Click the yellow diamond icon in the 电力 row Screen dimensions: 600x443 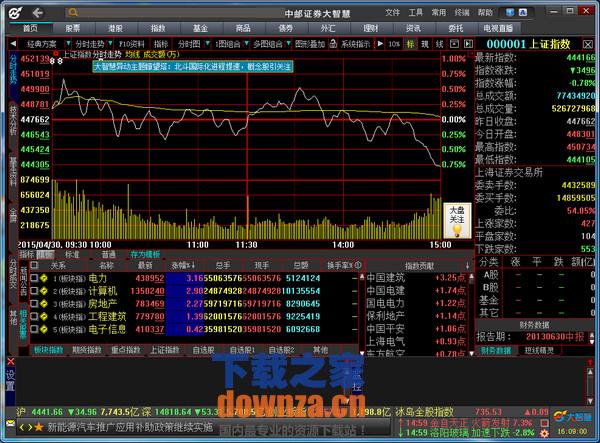44,278
